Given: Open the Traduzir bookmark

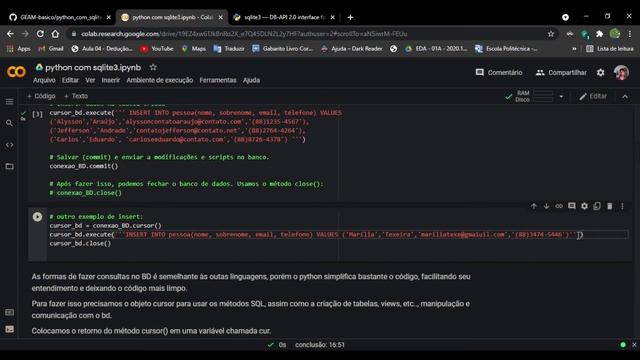Looking at the screenshot, I should (229, 49).
